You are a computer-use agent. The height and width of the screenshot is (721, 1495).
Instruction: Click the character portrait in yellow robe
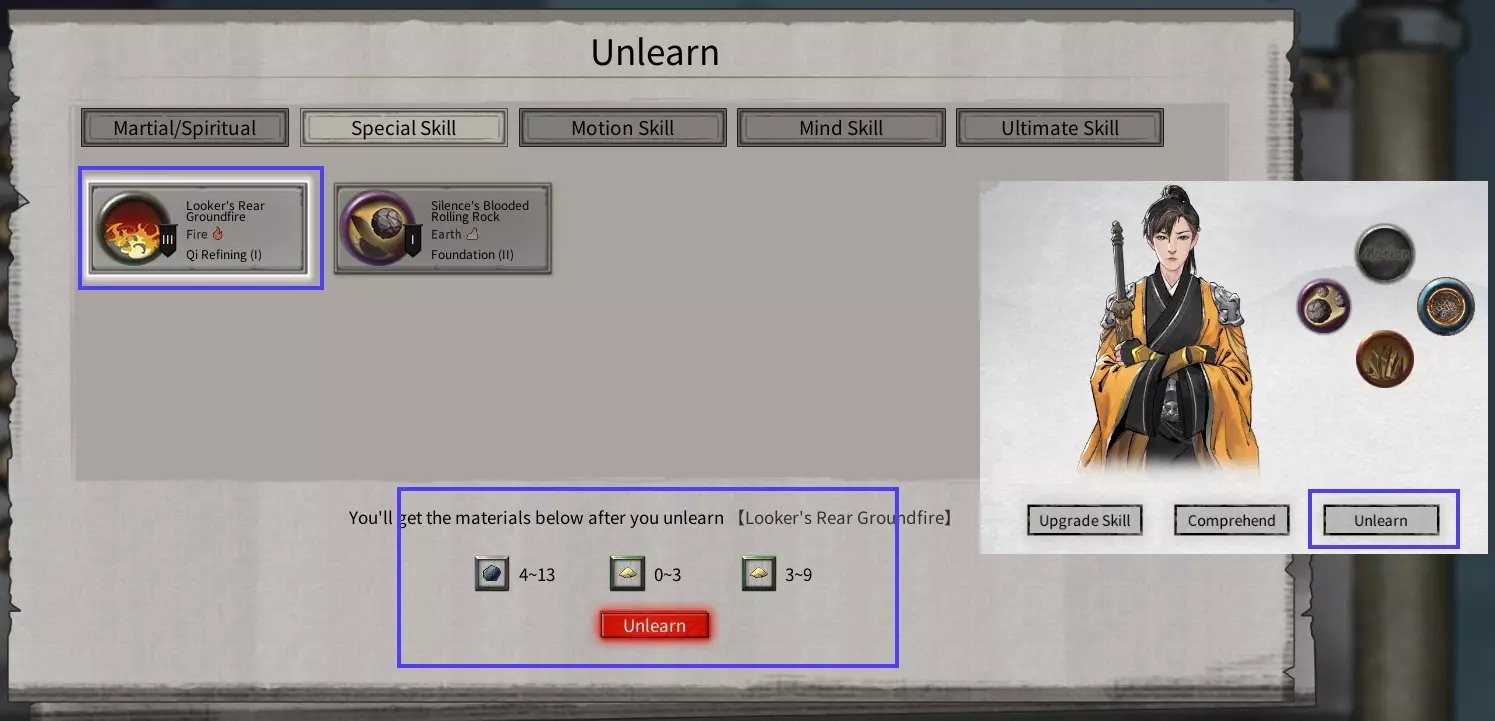tap(1172, 330)
